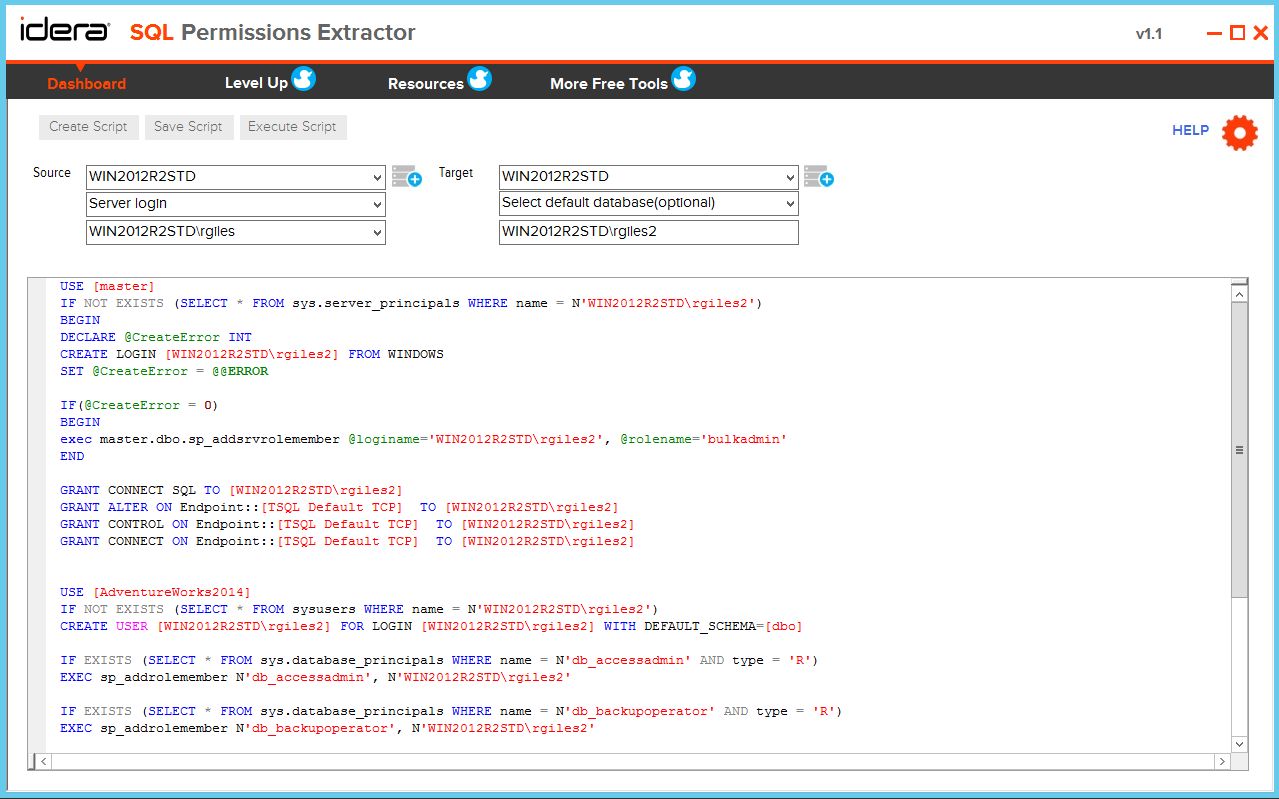Click the horizontal scroll right arrow
1279x799 pixels.
point(1222,762)
